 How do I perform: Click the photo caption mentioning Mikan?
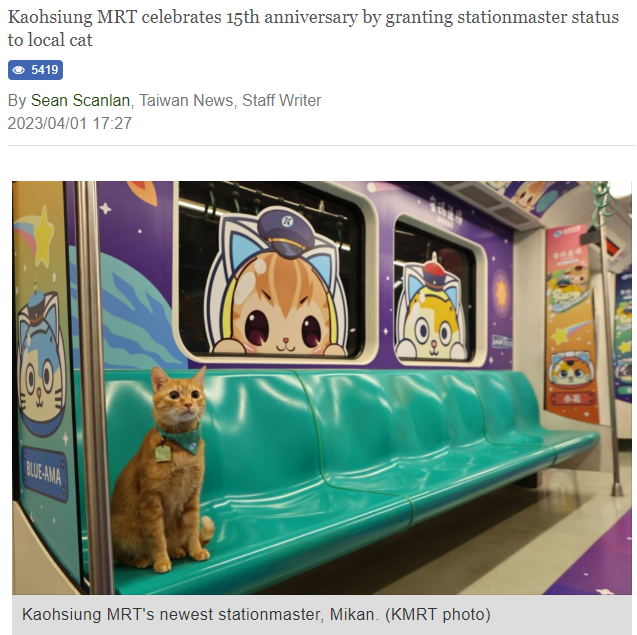click(256, 614)
